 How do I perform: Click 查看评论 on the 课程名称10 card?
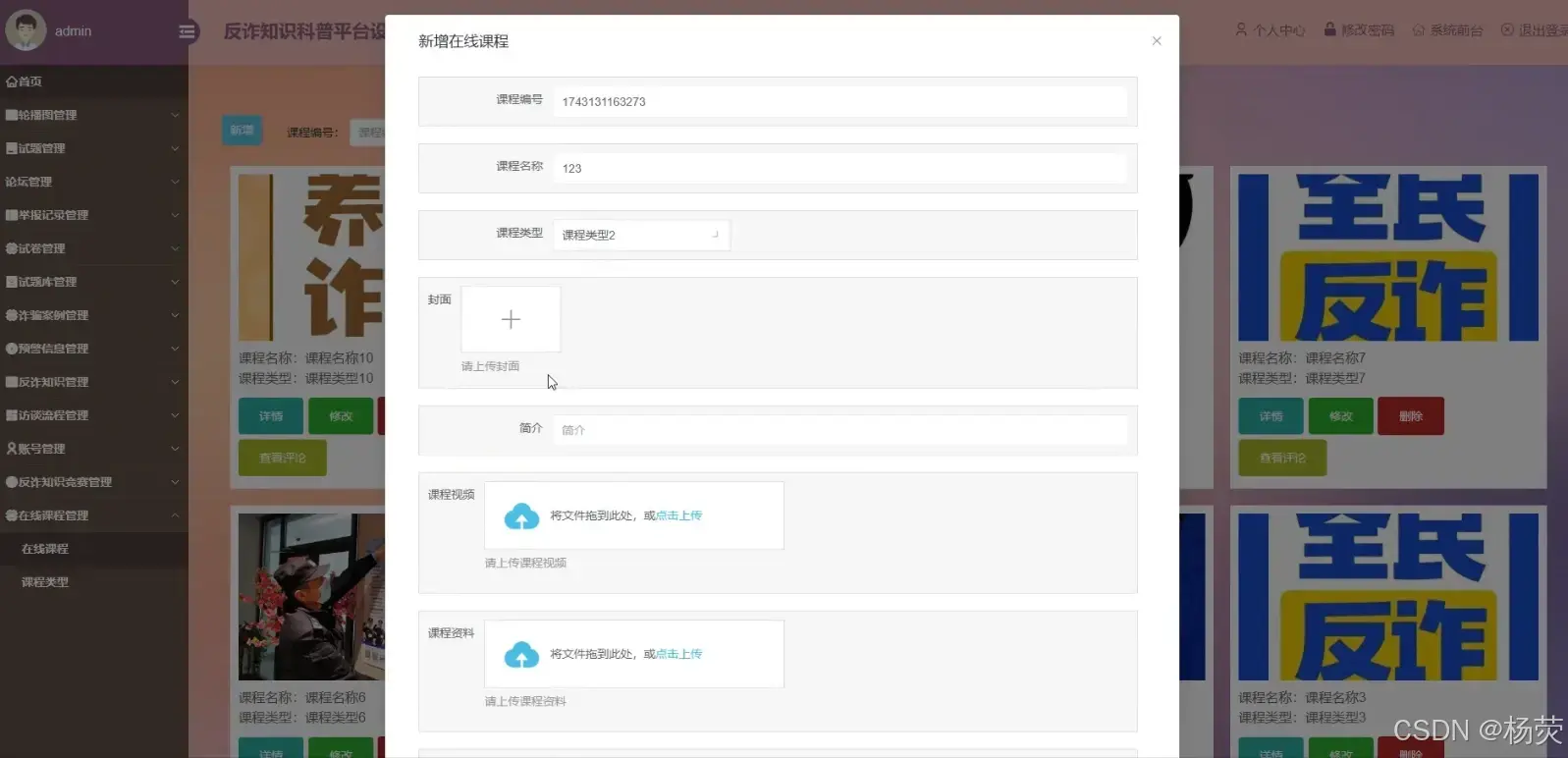pyautogui.click(x=283, y=458)
